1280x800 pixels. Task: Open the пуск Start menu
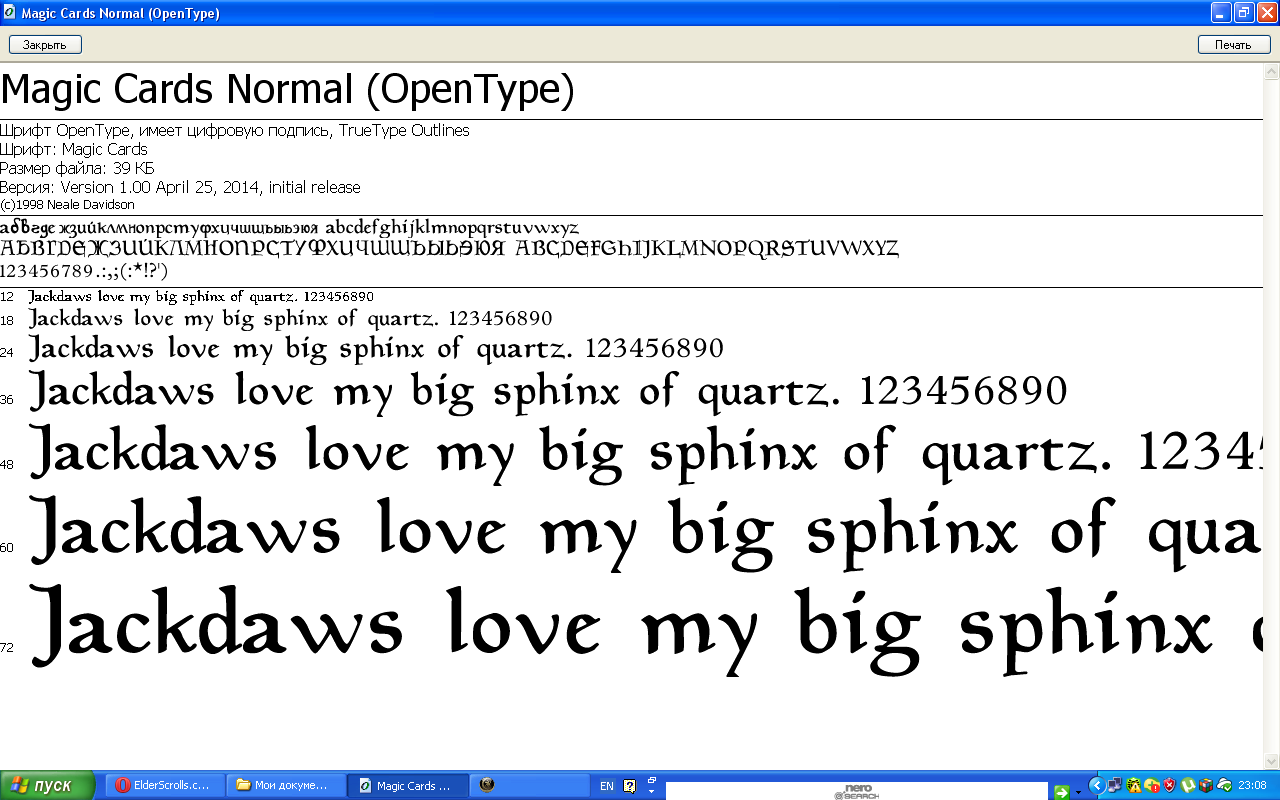click(48, 786)
